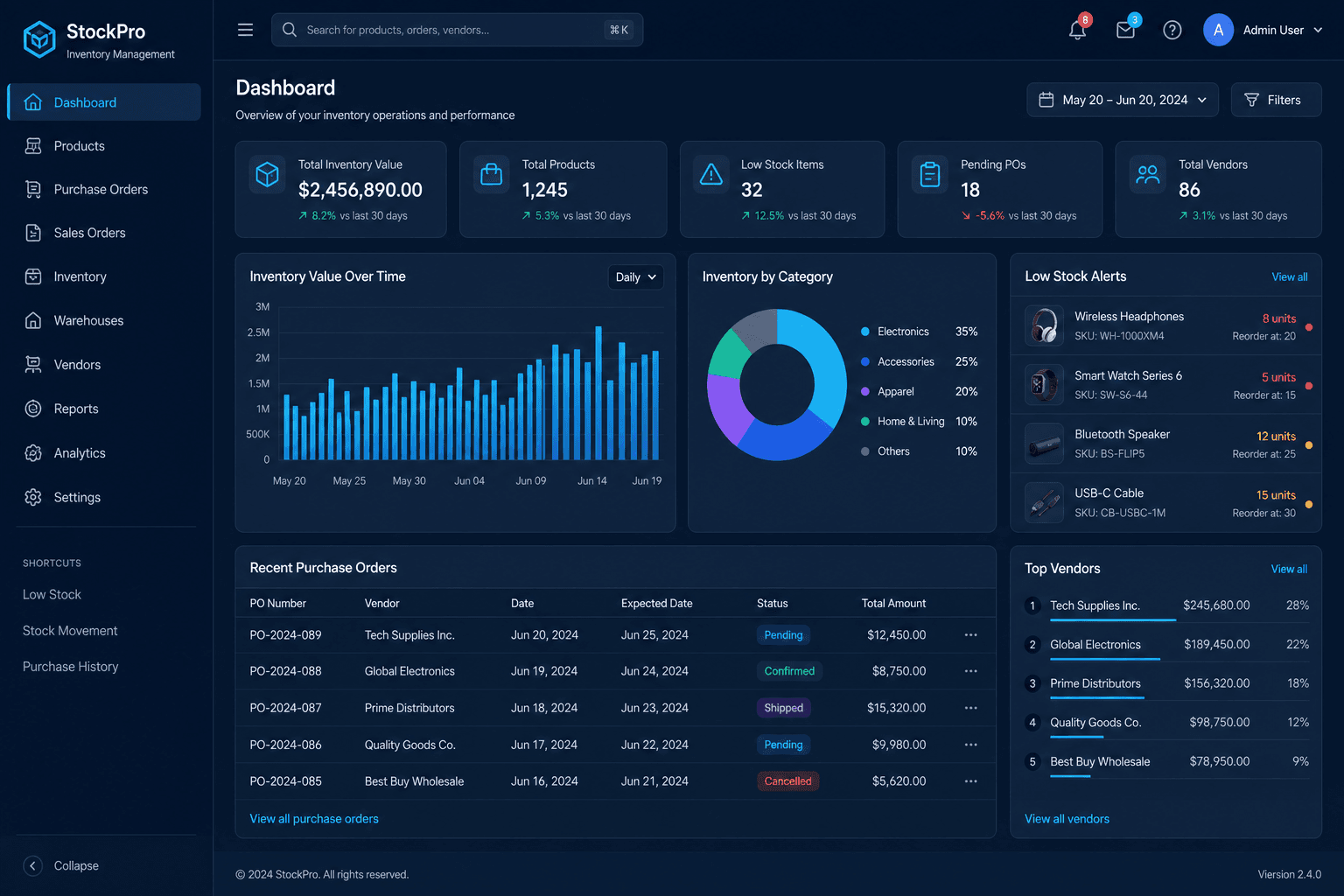Open the Daily interval dropdown
The height and width of the screenshot is (896, 1344).
coord(635,277)
